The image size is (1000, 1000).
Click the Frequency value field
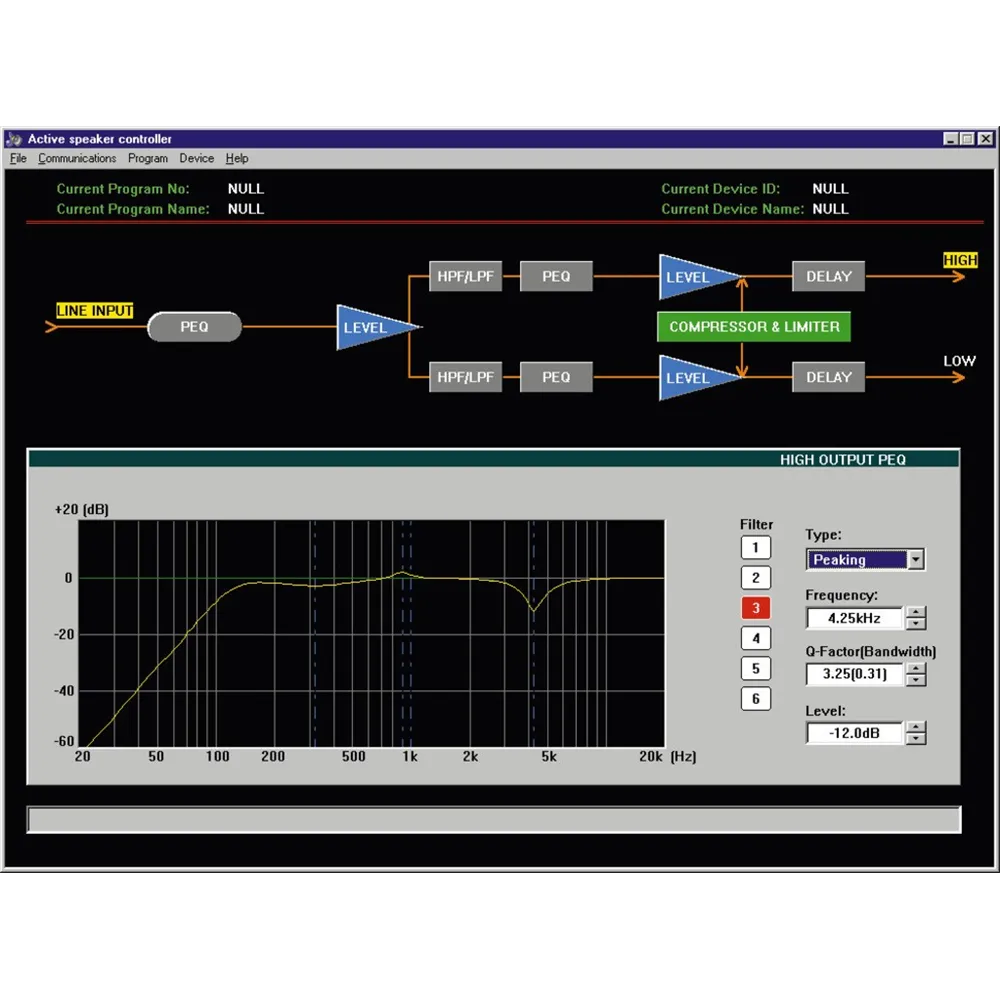854,618
